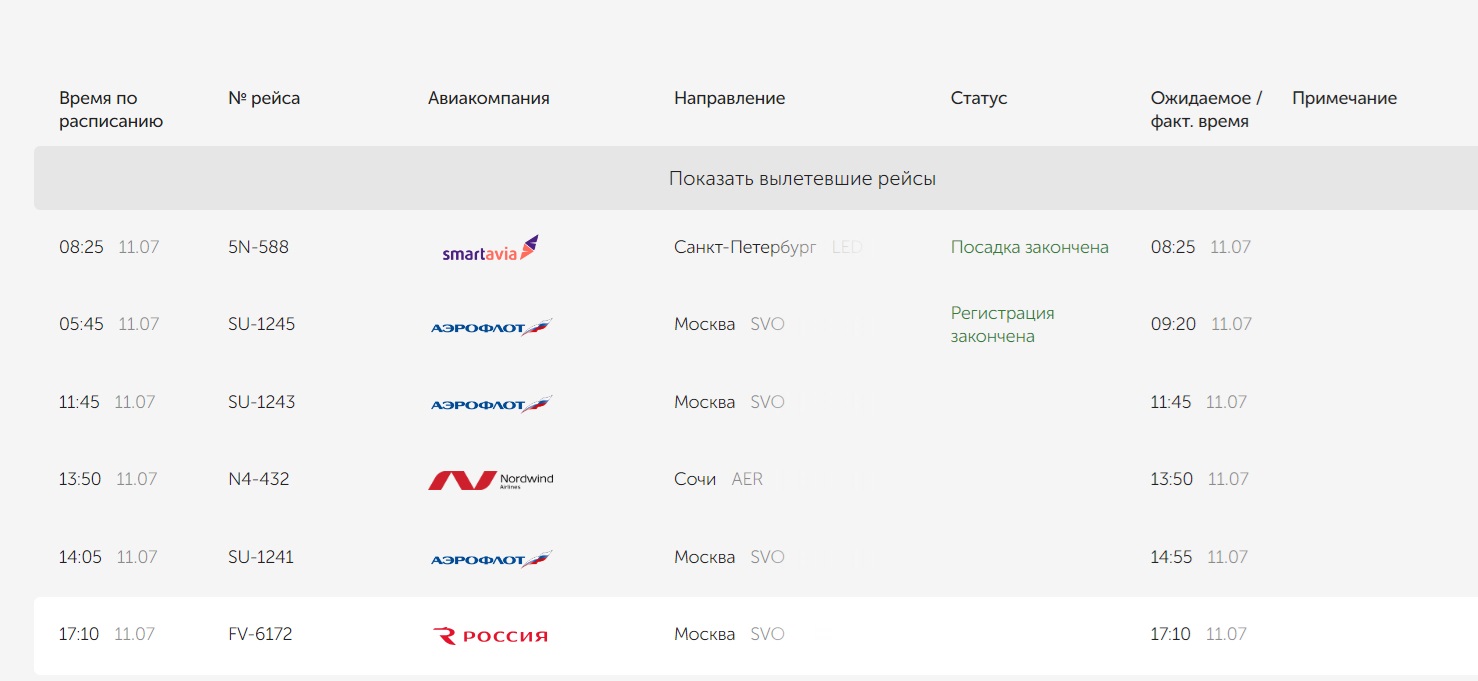
Task: Expand "Показать вылетевшие рейсы" bar
Action: (x=802, y=179)
